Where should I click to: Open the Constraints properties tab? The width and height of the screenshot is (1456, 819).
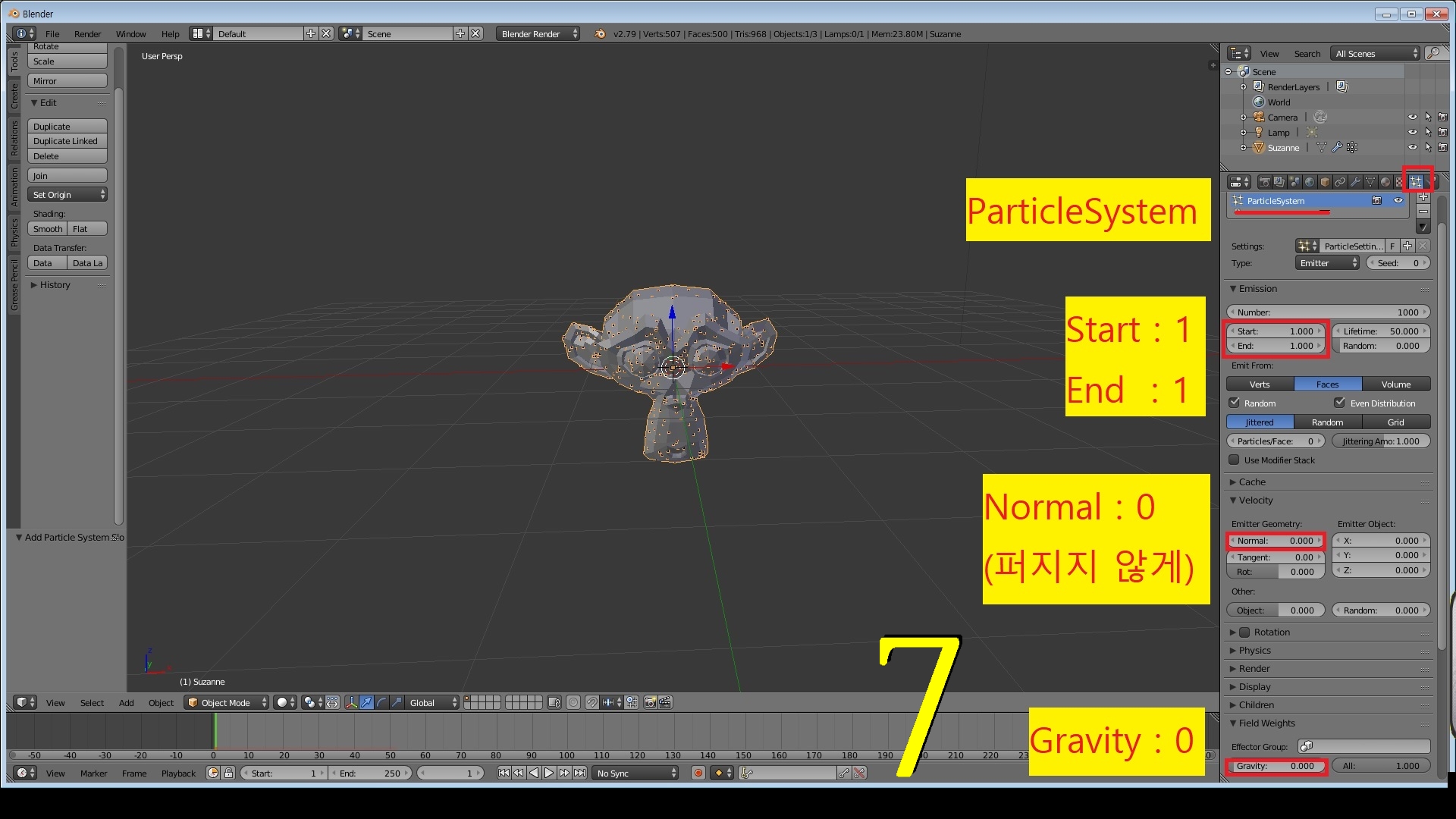[1340, 182]
